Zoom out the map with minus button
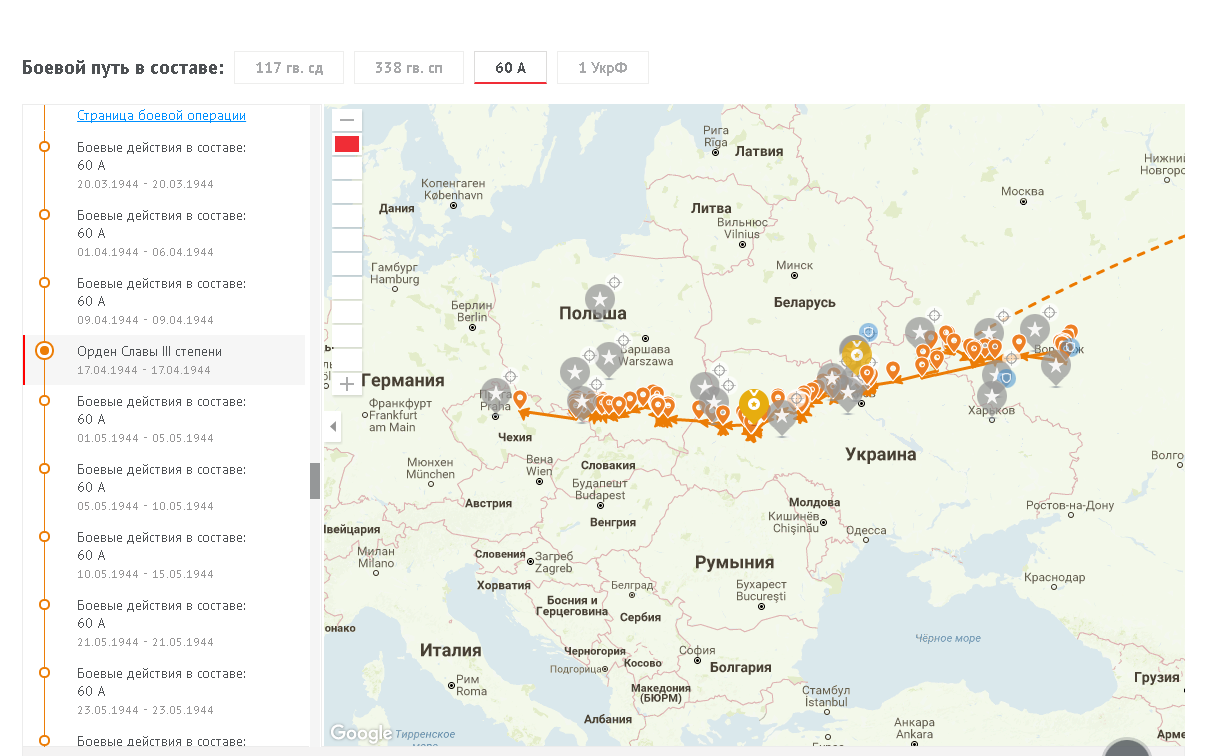This screenshot has width=1206, height=756. pyautogui.click(x=347, y=120)
